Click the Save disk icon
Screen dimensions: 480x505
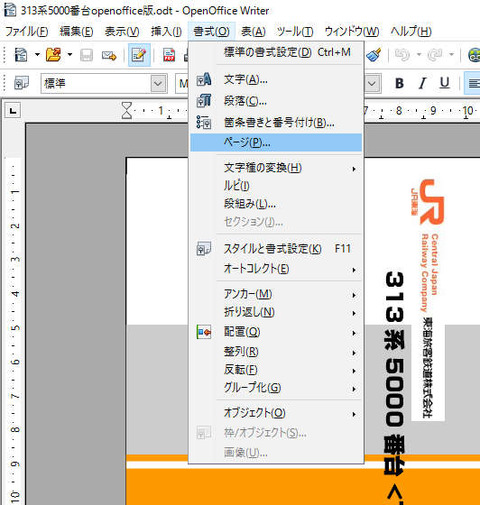coord(86,55)
